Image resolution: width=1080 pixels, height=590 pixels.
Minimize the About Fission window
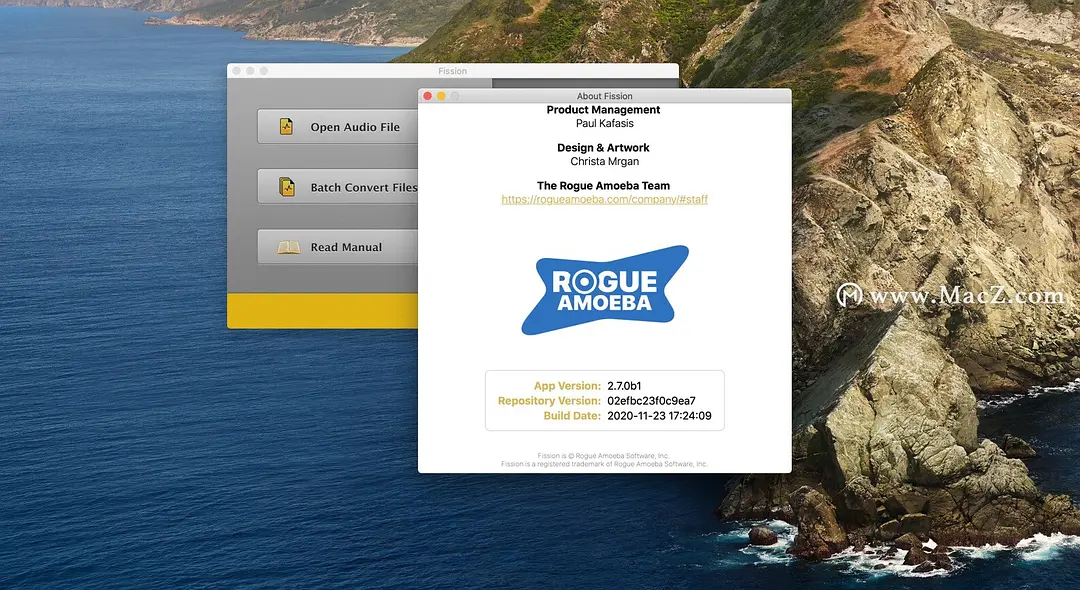coord(441,96)
